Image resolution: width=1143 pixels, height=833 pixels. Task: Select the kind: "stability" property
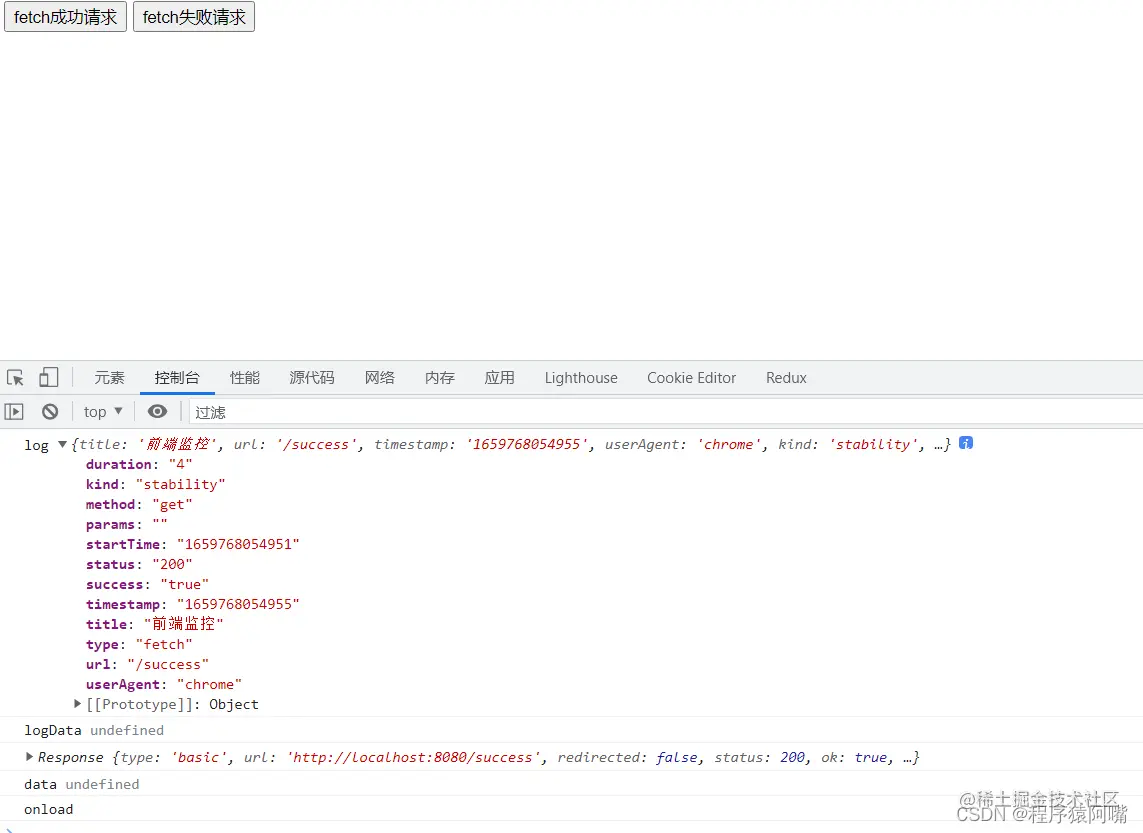[x=155, y=485]
